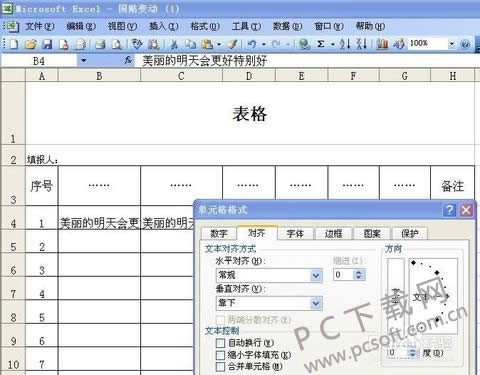The height and width of the screenshot is (375, 480).
Task: Click the Research icon in toolbar
Action: (x=154, y=44)
